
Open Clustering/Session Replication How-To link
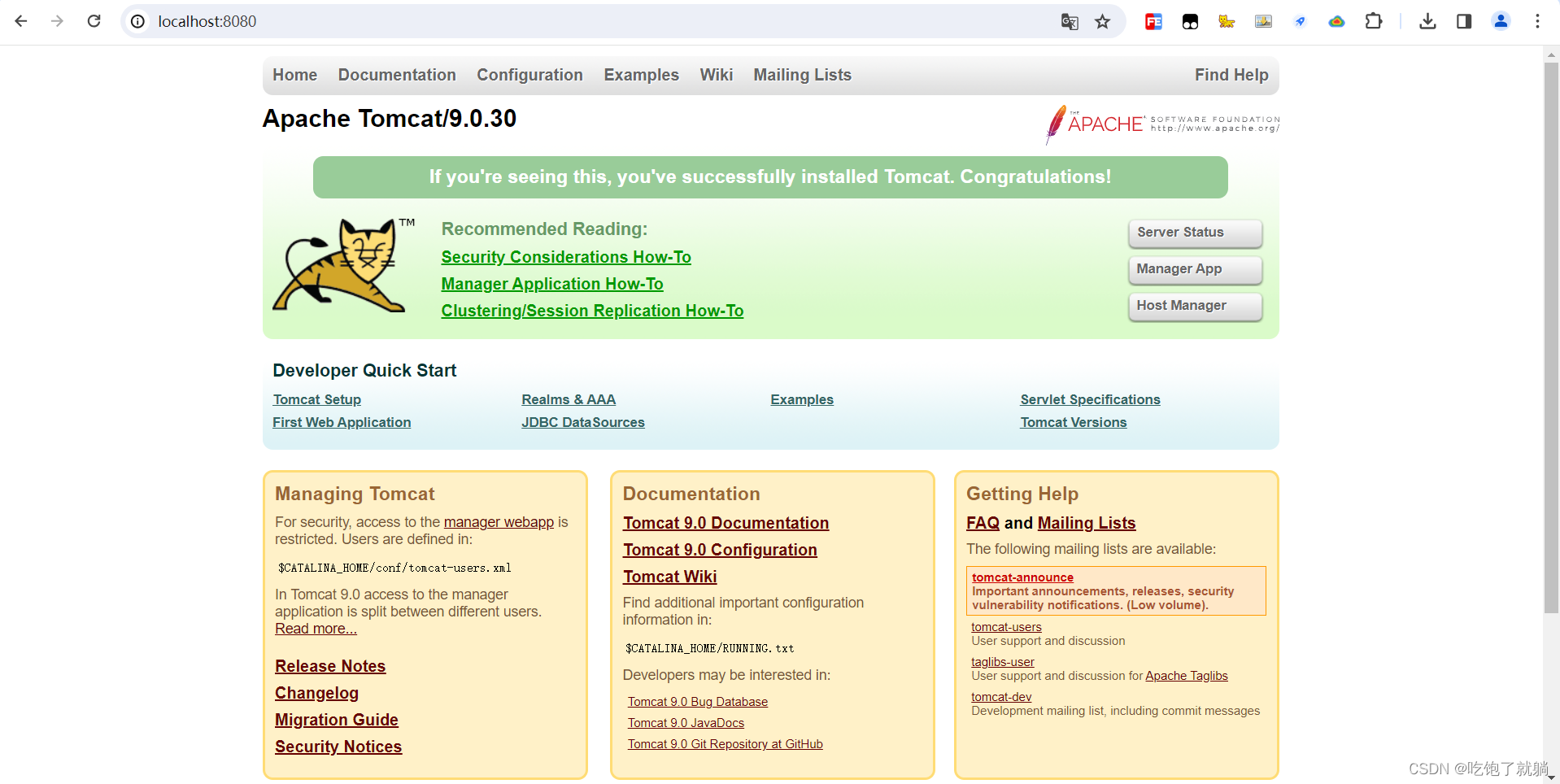pos(592,311)
